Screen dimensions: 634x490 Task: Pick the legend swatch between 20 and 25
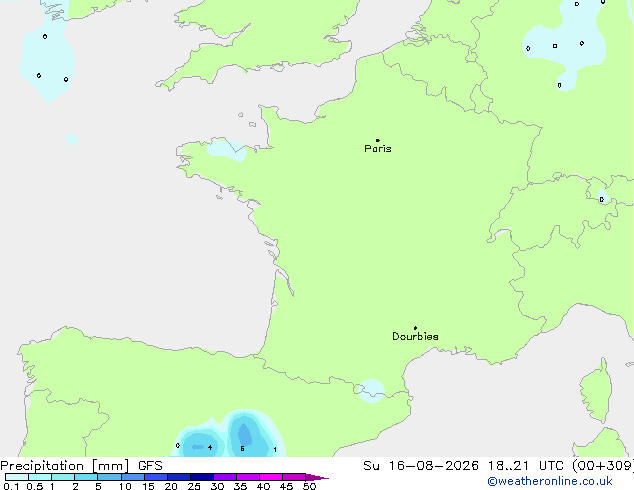[x=179, y=477]
